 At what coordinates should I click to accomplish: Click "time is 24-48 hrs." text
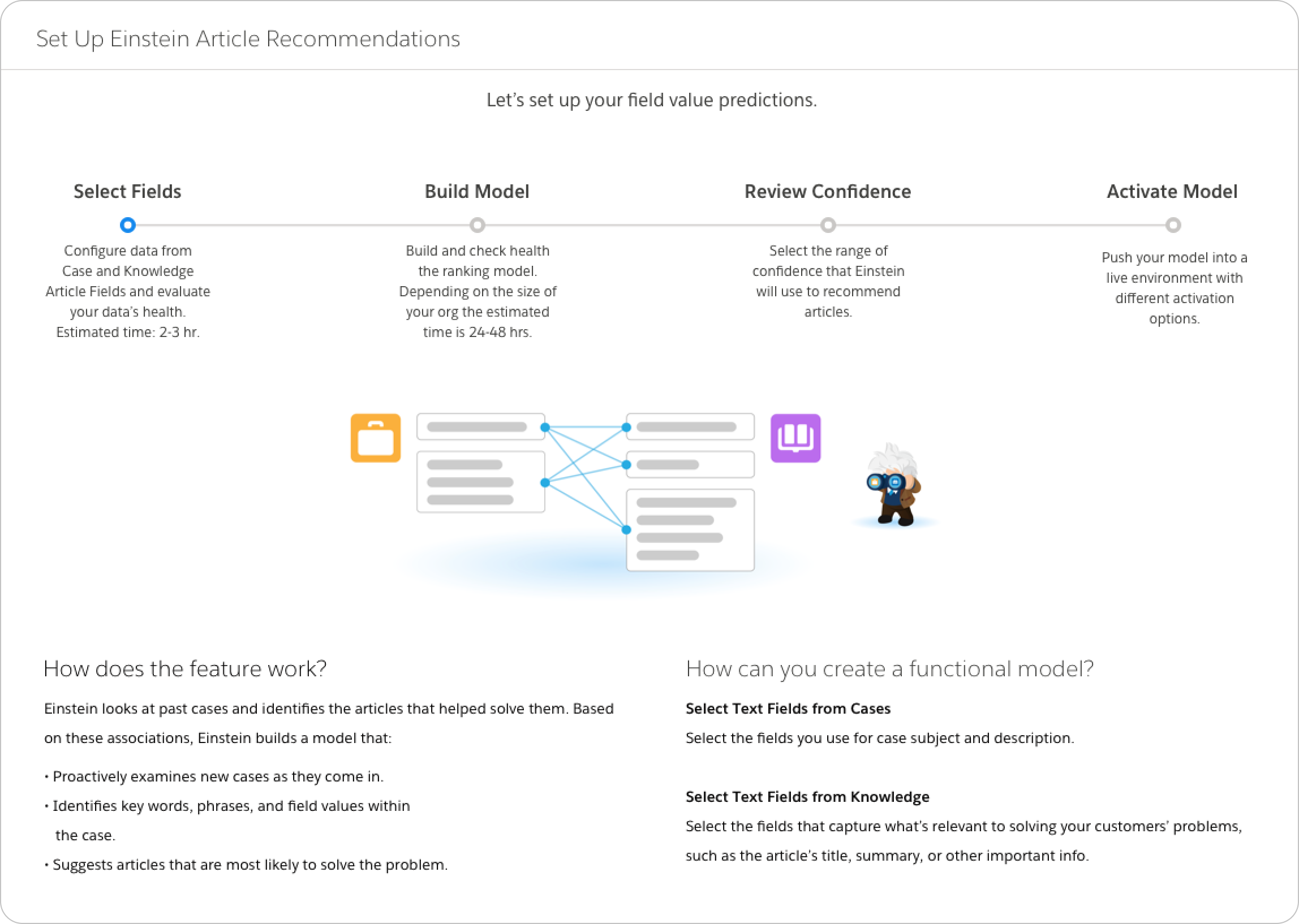point(477,333)
